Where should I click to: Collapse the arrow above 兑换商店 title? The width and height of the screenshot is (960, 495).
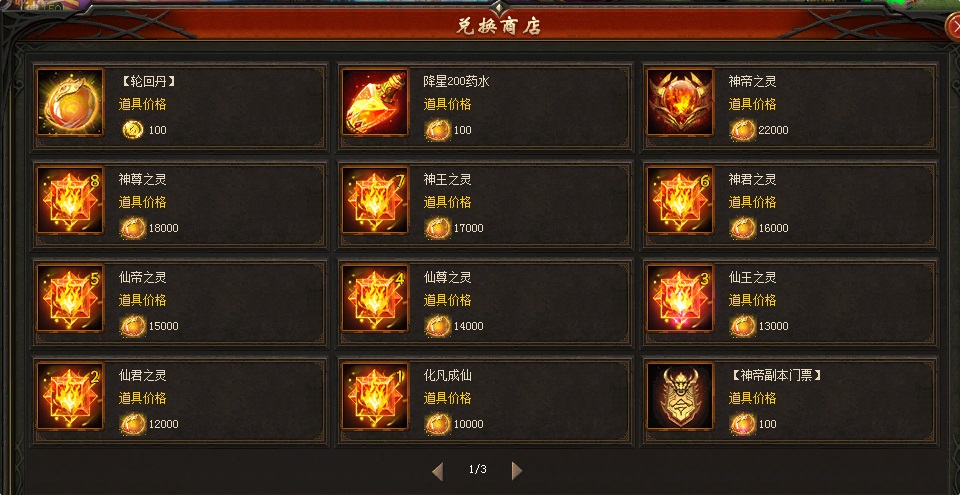click(498, 7)
